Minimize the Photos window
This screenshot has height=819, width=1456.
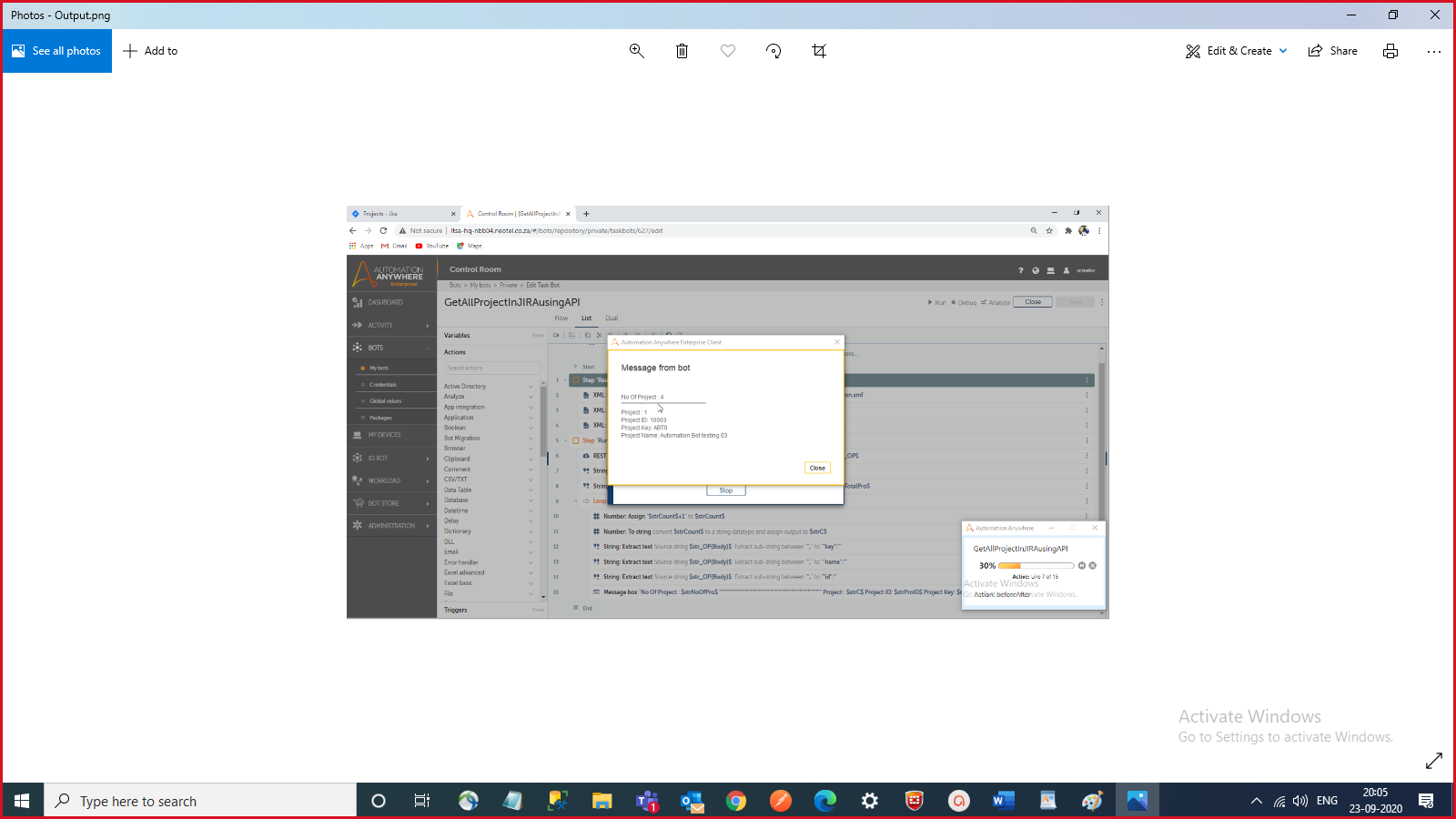click(x=1351, y=15)
